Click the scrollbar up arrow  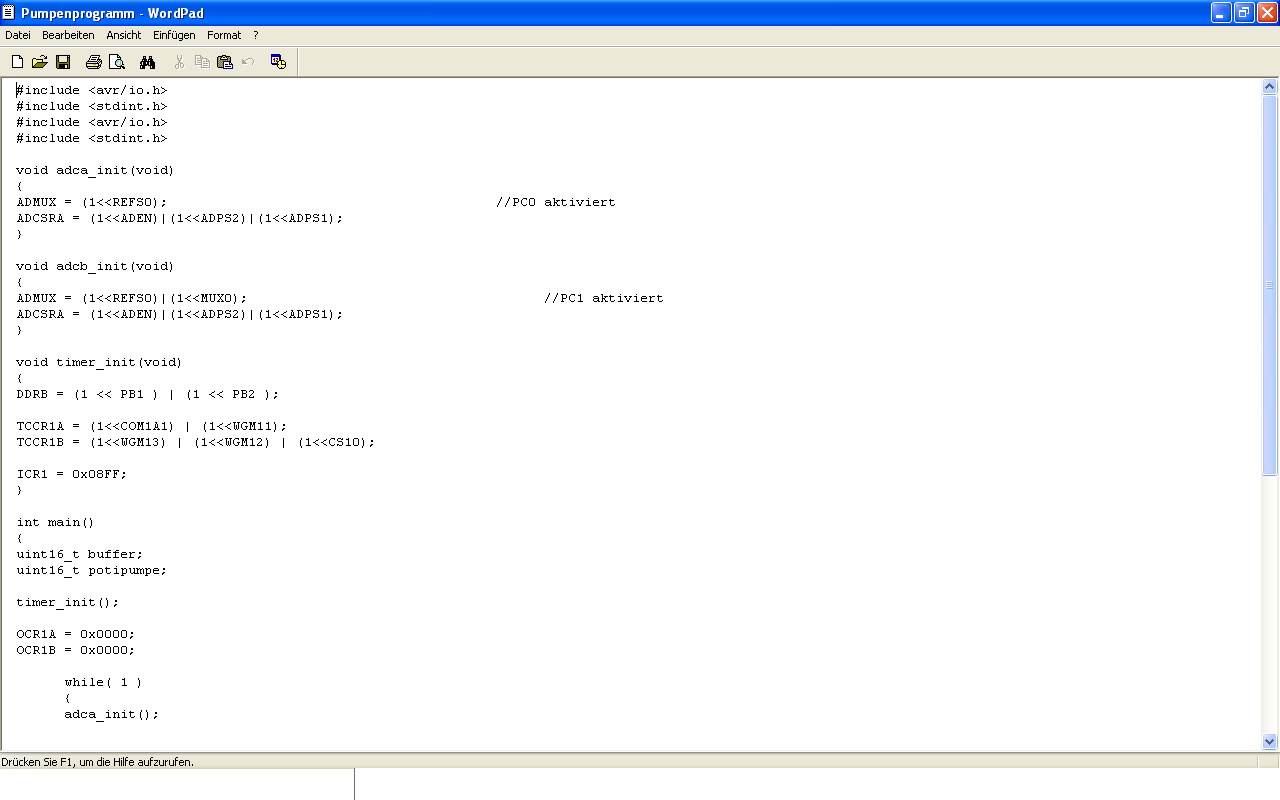(1270, 87)
